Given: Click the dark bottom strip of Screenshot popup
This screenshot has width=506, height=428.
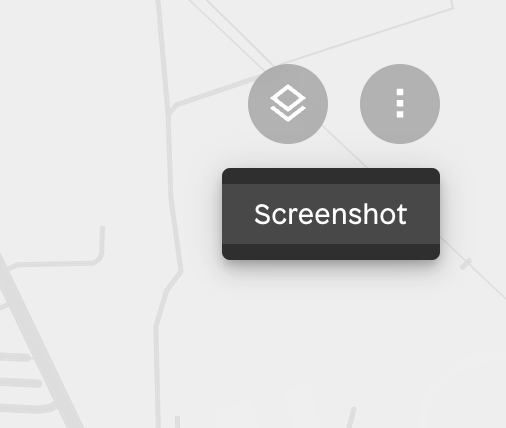Looking at the screenshot, I should (331, 252).
